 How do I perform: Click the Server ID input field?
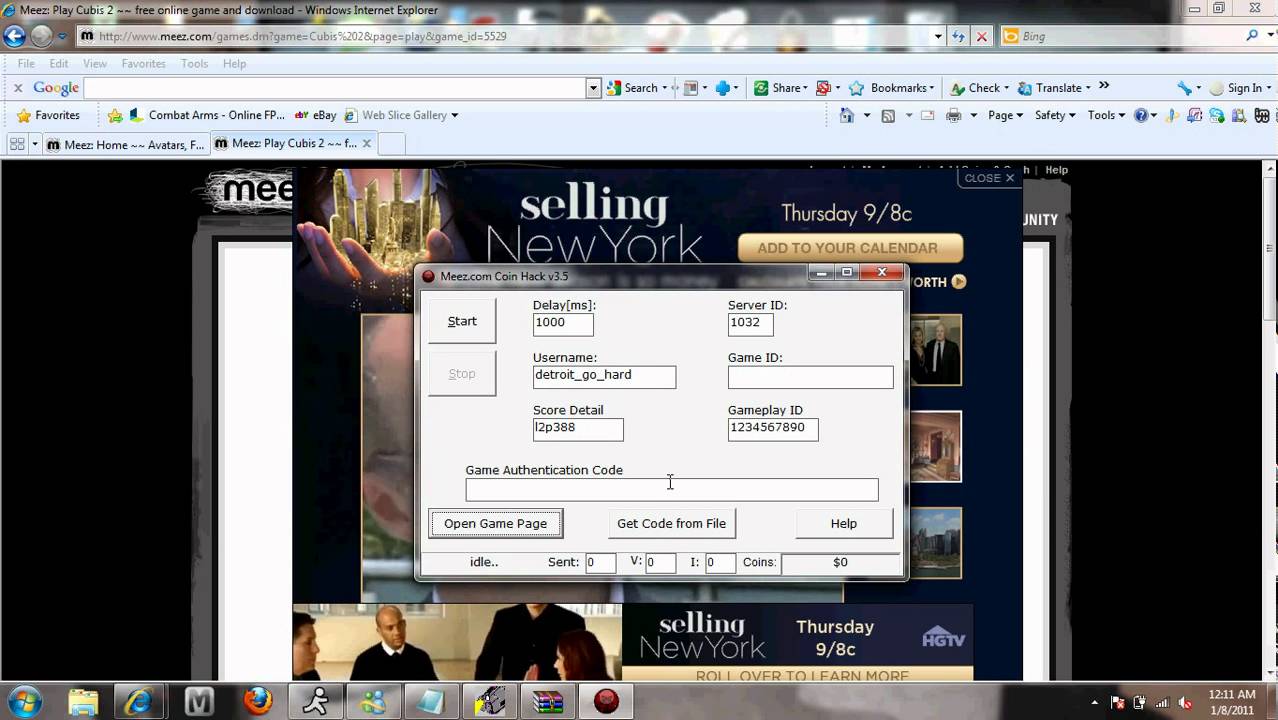(750, 323)
